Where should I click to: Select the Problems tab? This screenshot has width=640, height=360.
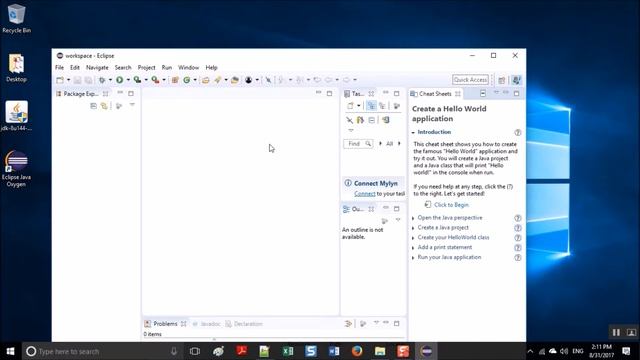165,324
